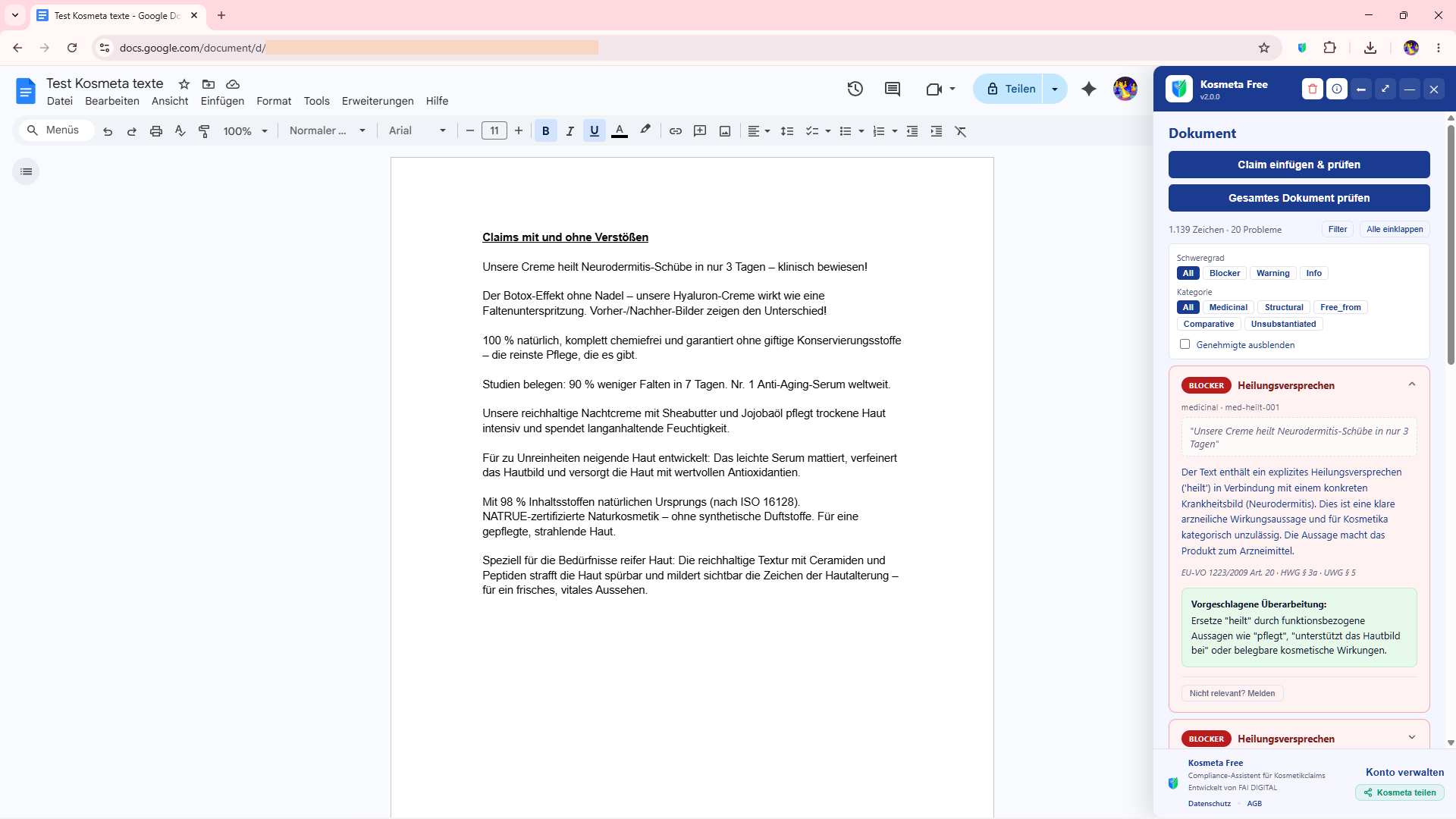Click Claim einfügen & prüfen button
The image size is (1456, 819).
[x=1299, y=165]
